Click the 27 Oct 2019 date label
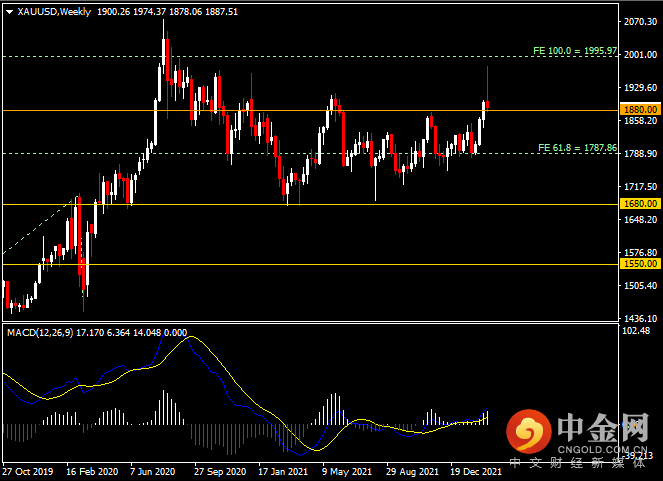Screen dimensions: 663x481 [x=28, y=472]
